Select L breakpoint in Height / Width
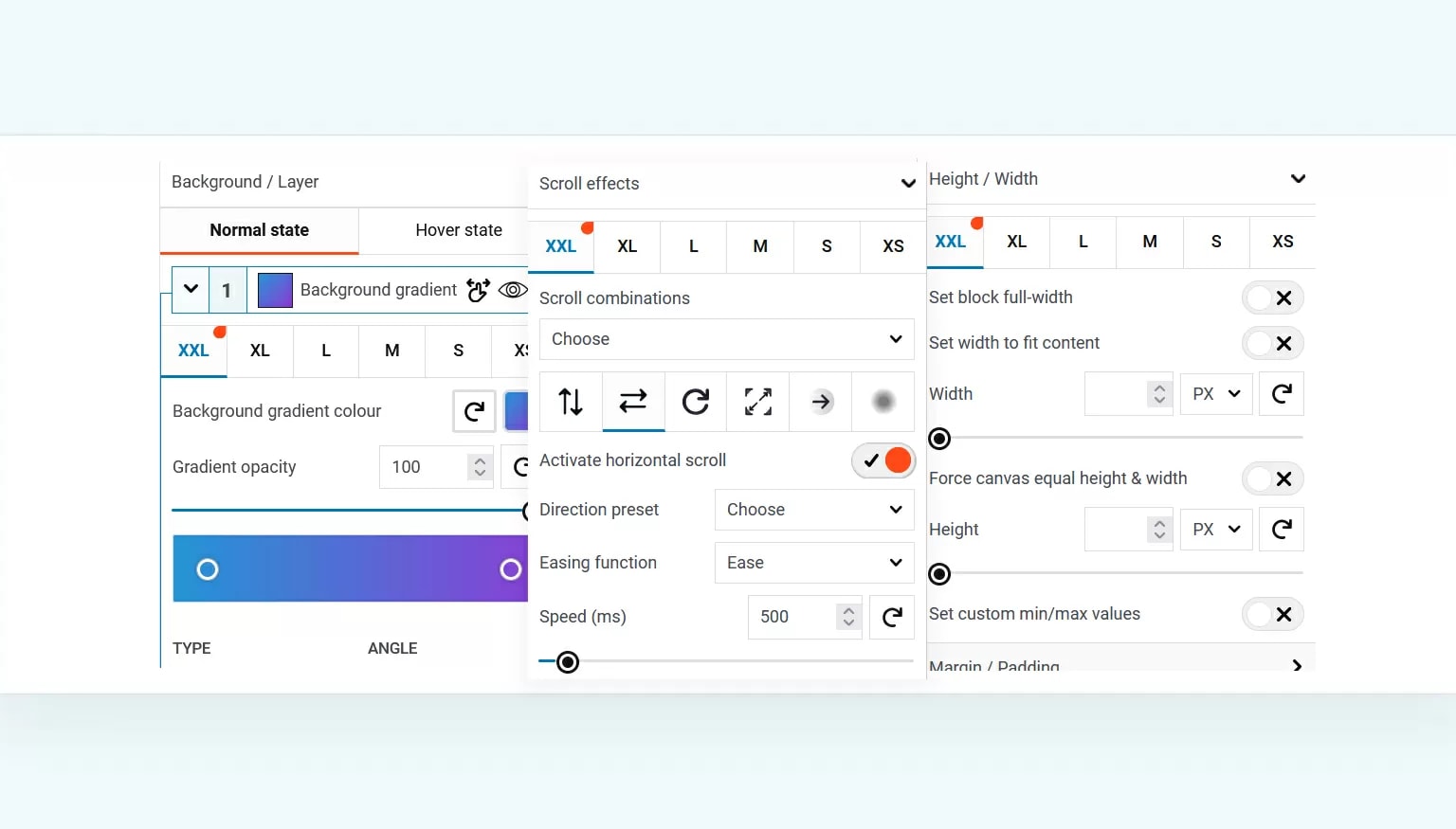 1083,242
